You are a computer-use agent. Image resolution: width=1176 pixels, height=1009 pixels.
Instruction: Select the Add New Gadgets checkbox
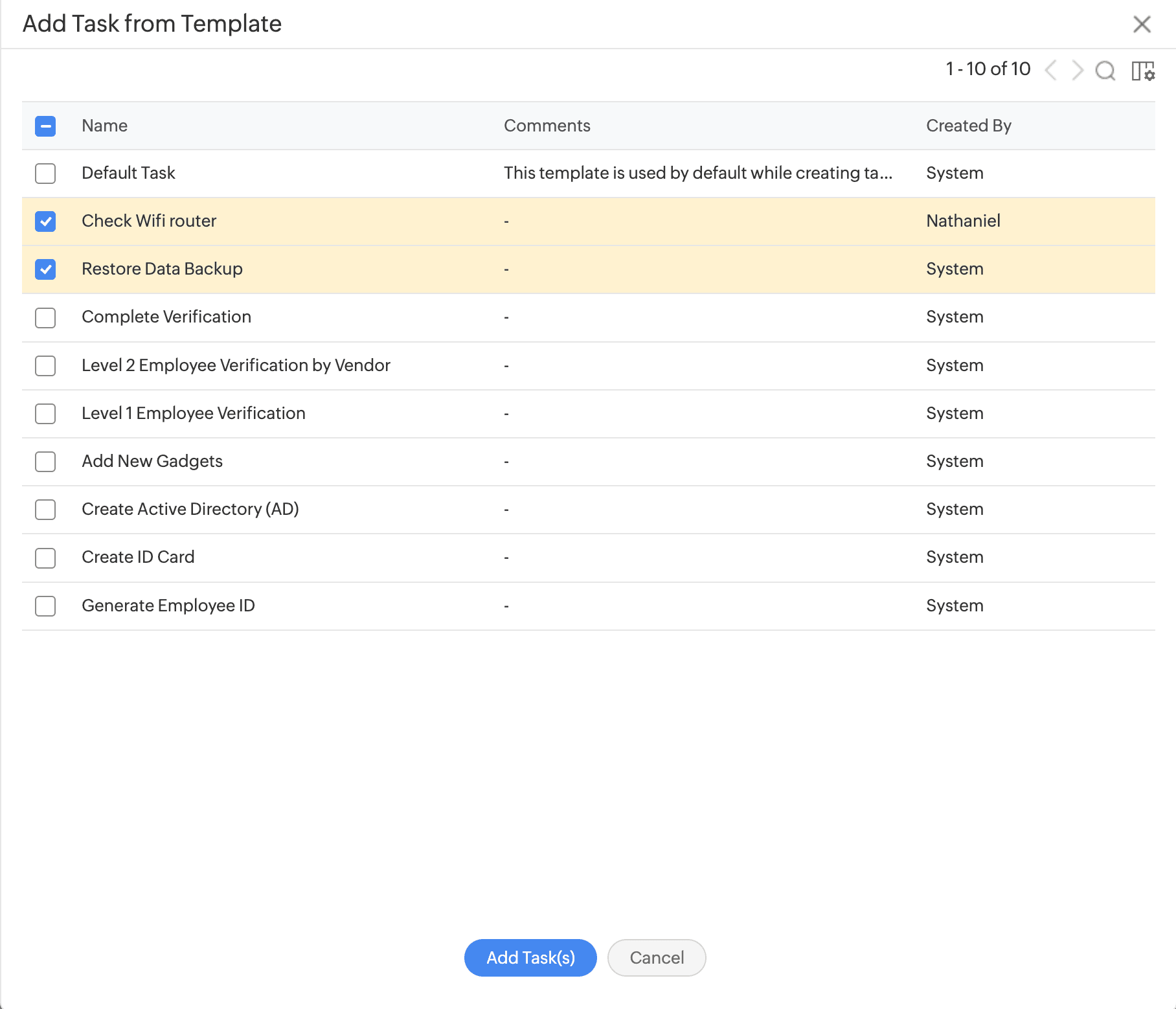pyautogui.click(x=45, y=462)
